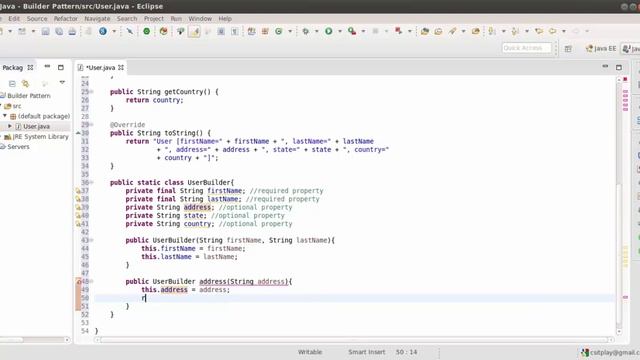Screen dimensions: 640x360
Task: Click the Open Perspective icon
Action: pos(568,49)
